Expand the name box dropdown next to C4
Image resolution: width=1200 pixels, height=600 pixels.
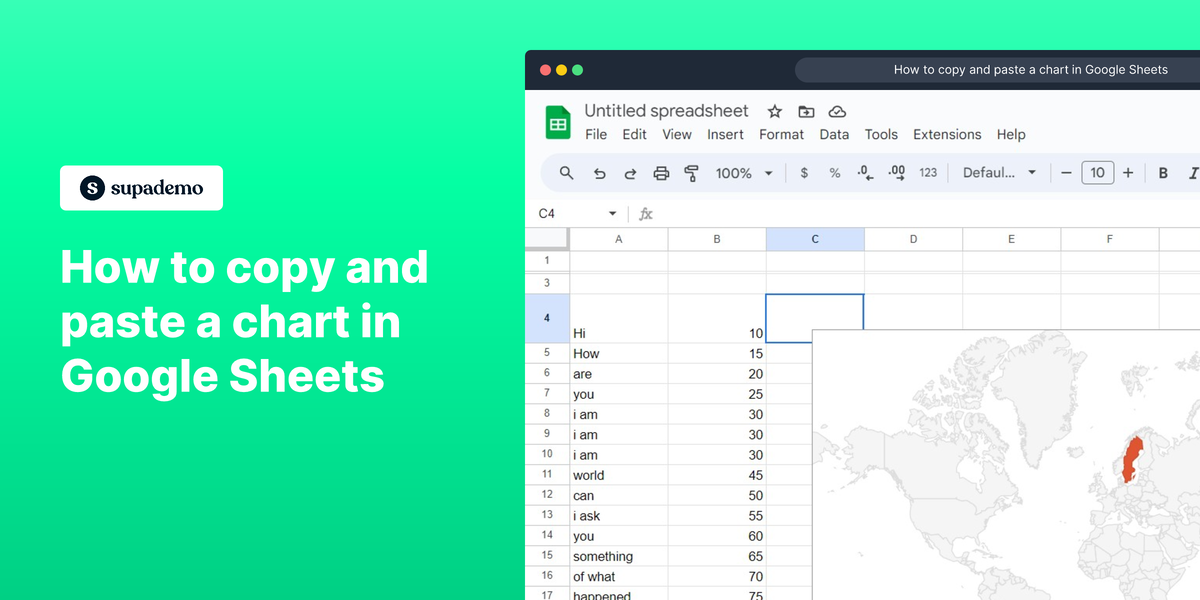613,213
